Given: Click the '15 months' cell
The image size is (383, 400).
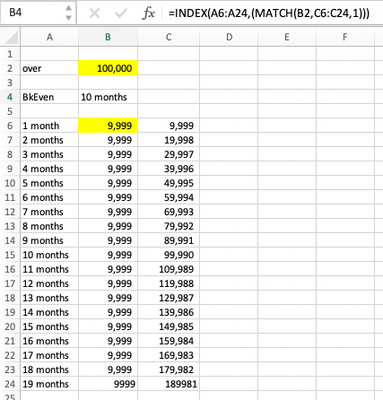Looking at the screenshot, I should 50,326.
